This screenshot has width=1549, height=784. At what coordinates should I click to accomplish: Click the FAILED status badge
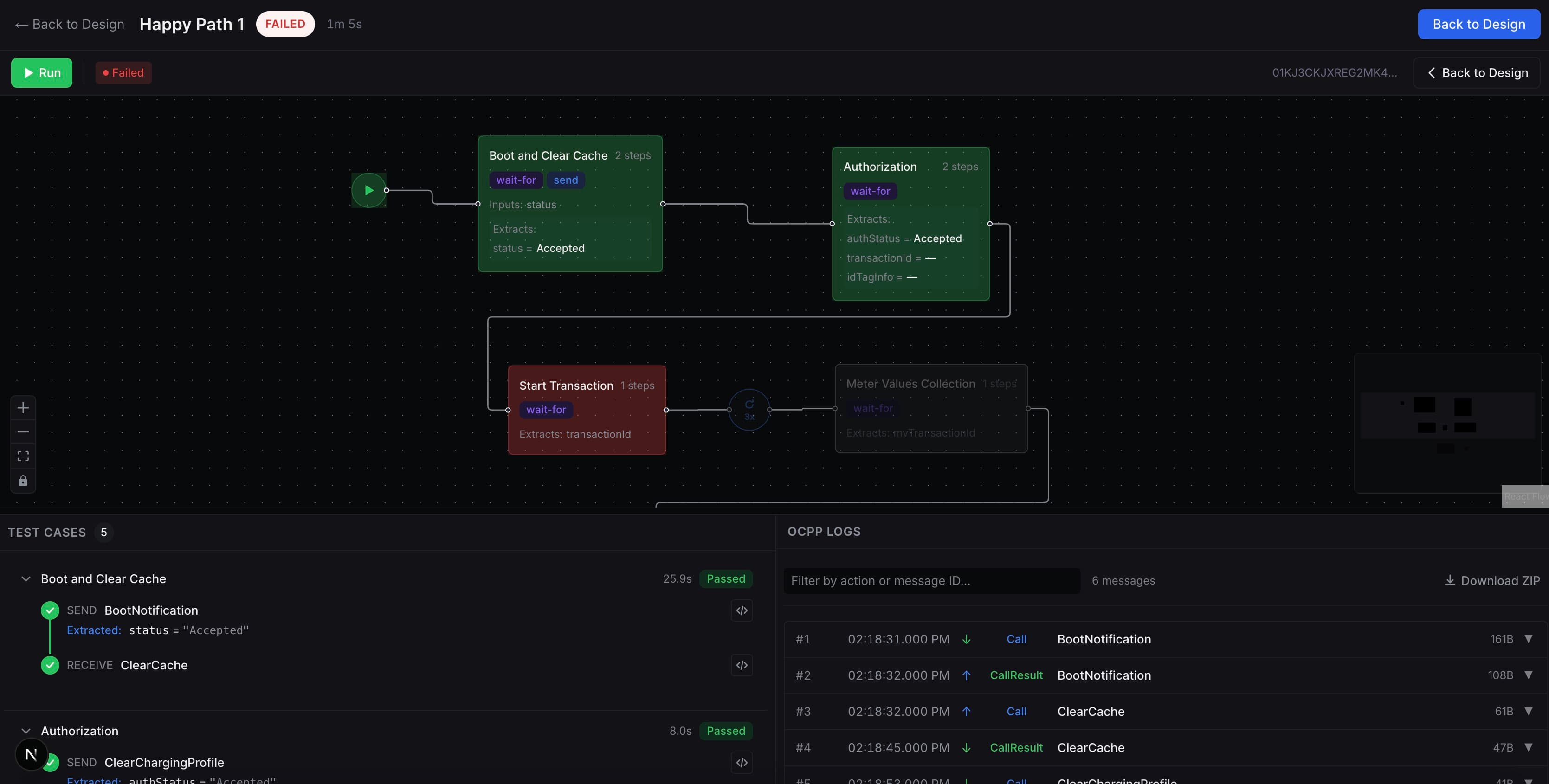click(285, 24)
